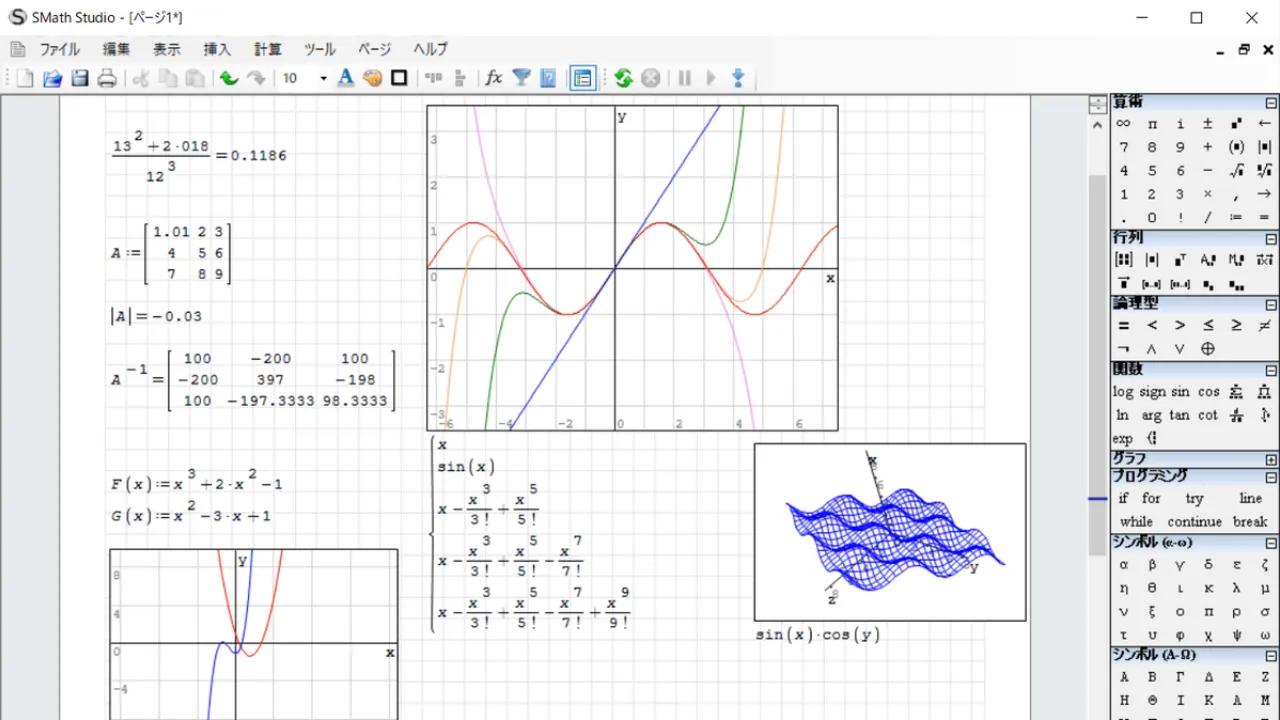The height and width of the screenshot is (720, 1280).
Task: Print the page using the printer icon
Action: [106, 78]
